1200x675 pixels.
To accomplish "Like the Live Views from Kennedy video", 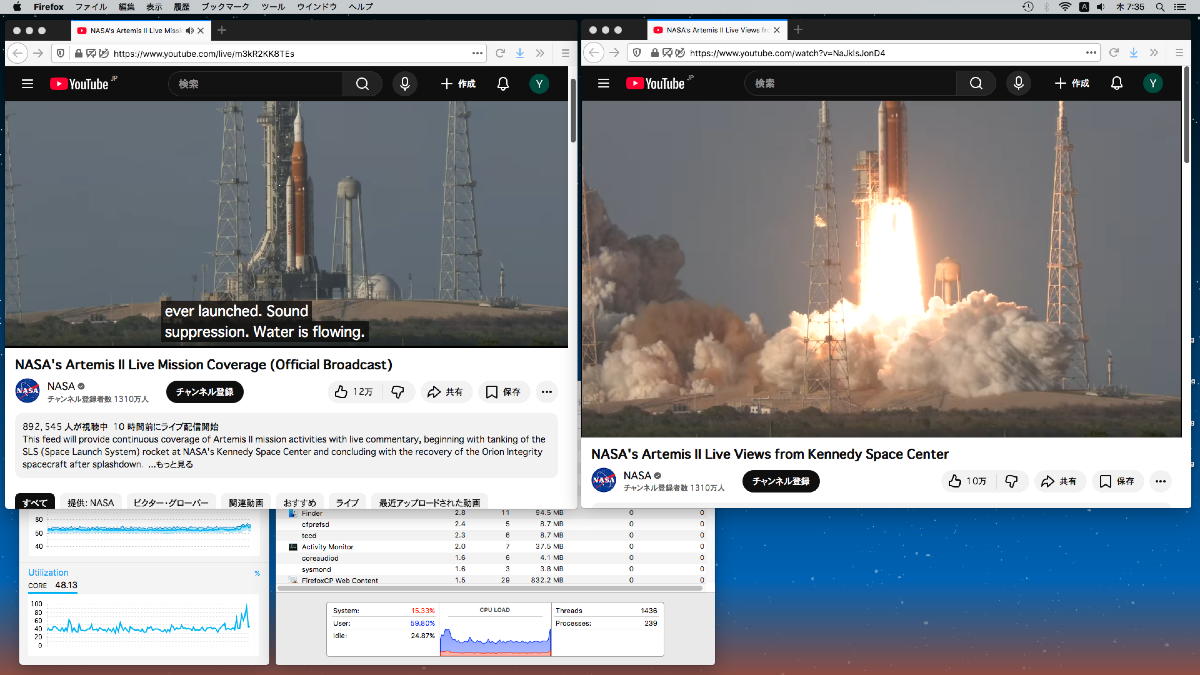I will point(965,481).
